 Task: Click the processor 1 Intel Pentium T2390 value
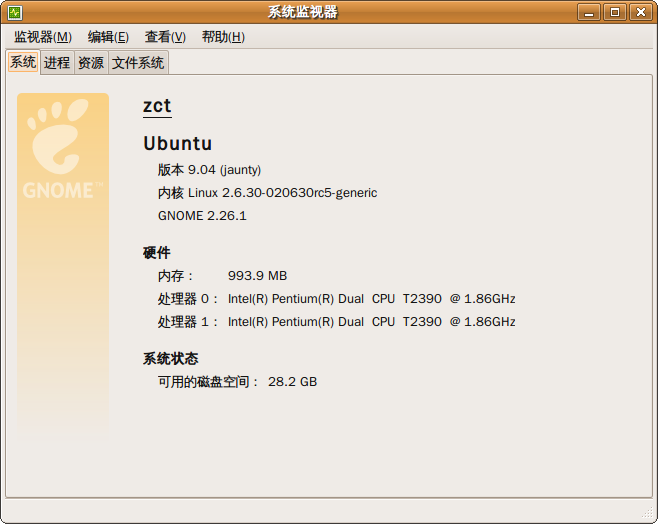coord(371,322)
